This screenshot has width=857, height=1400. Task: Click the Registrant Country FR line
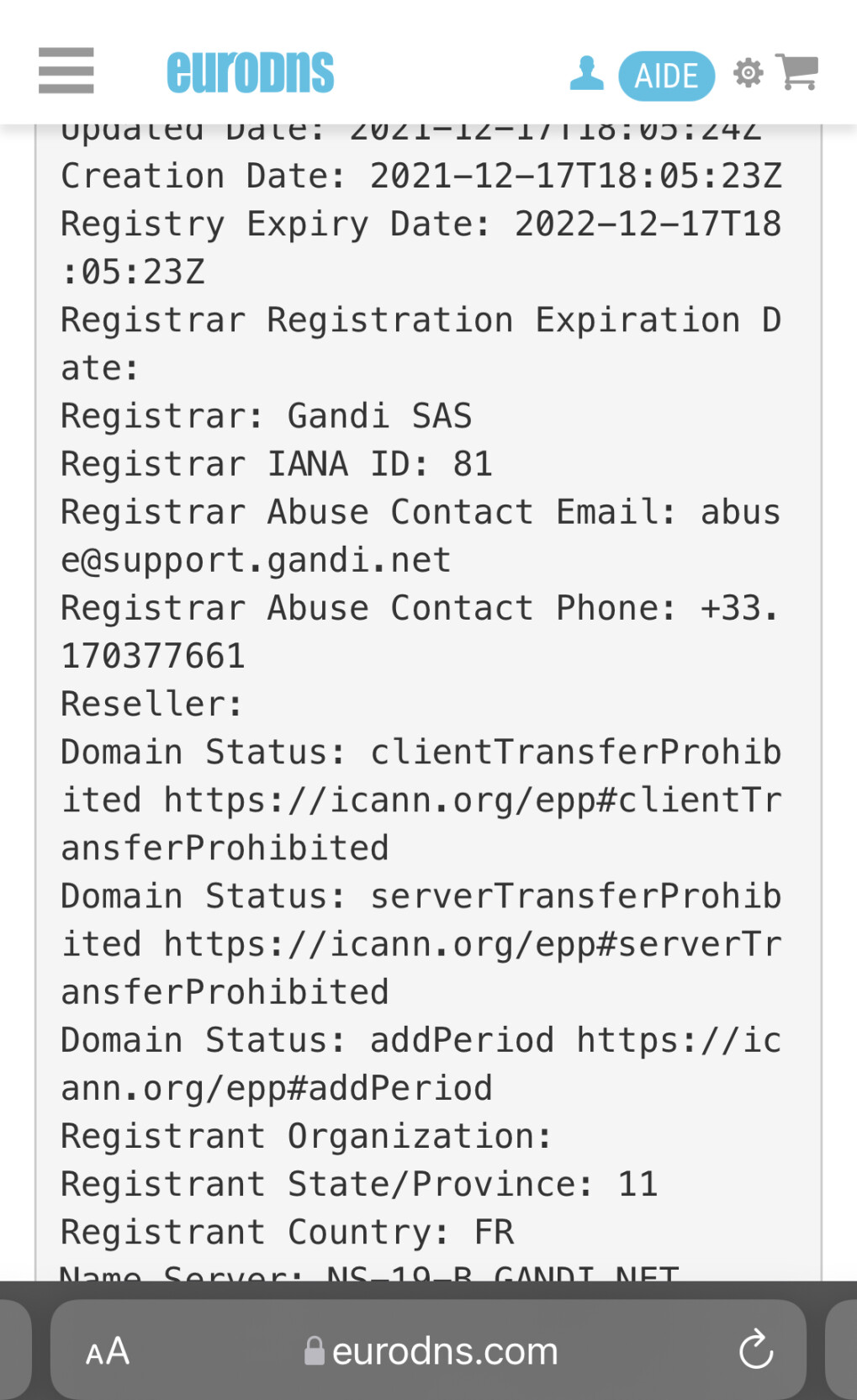[287, 1233]
